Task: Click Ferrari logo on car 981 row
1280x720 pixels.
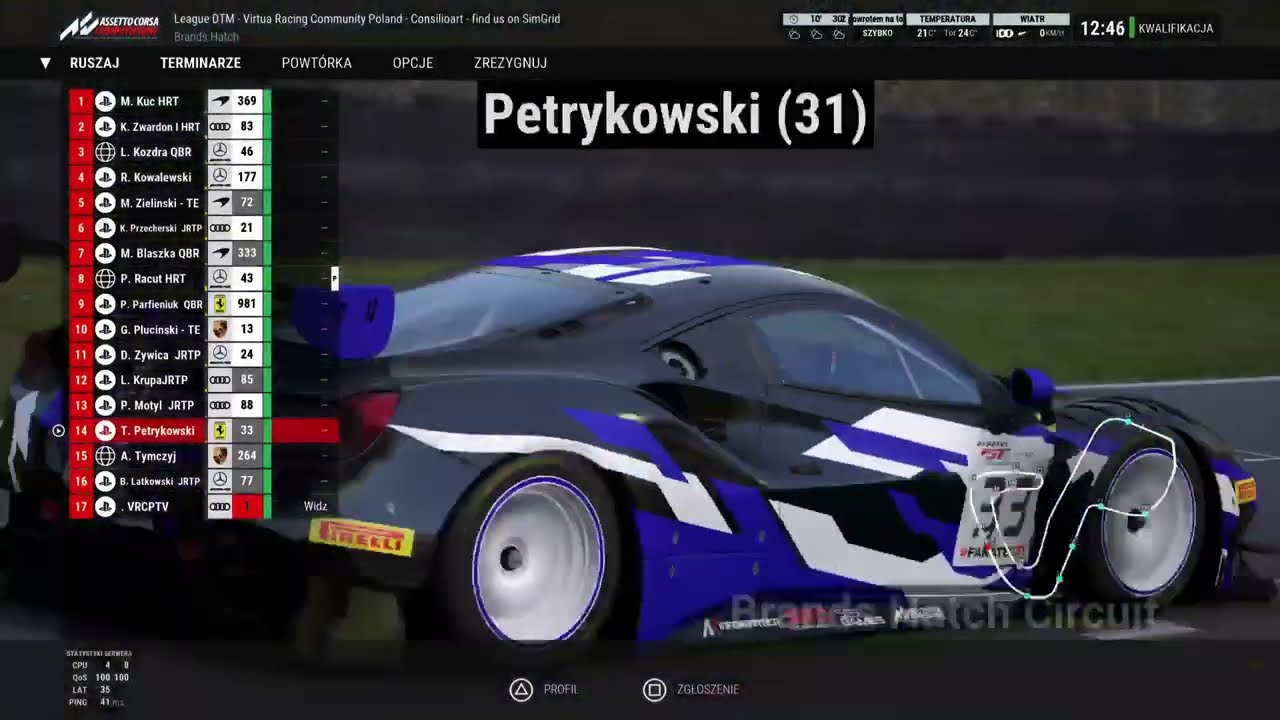Action: point(220,304)
